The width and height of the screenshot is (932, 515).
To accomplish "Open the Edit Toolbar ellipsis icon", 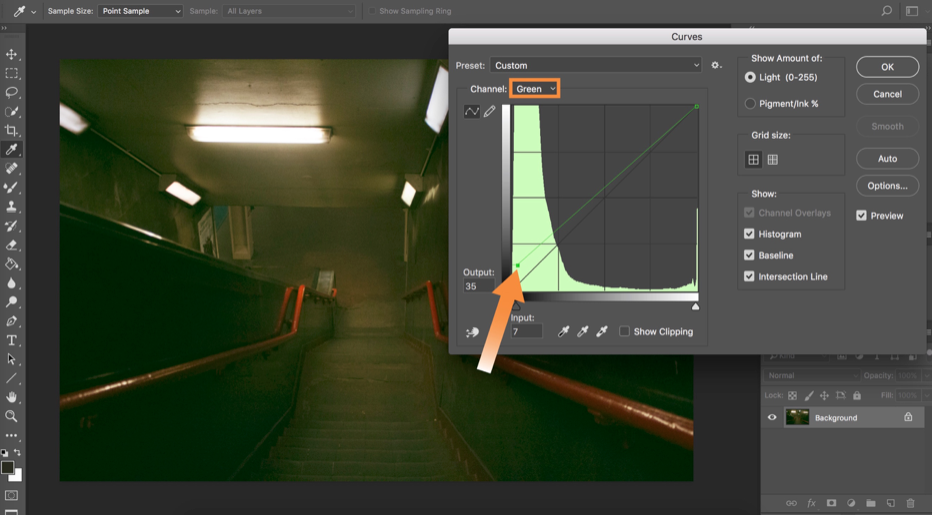I will [x=11, y=435].
